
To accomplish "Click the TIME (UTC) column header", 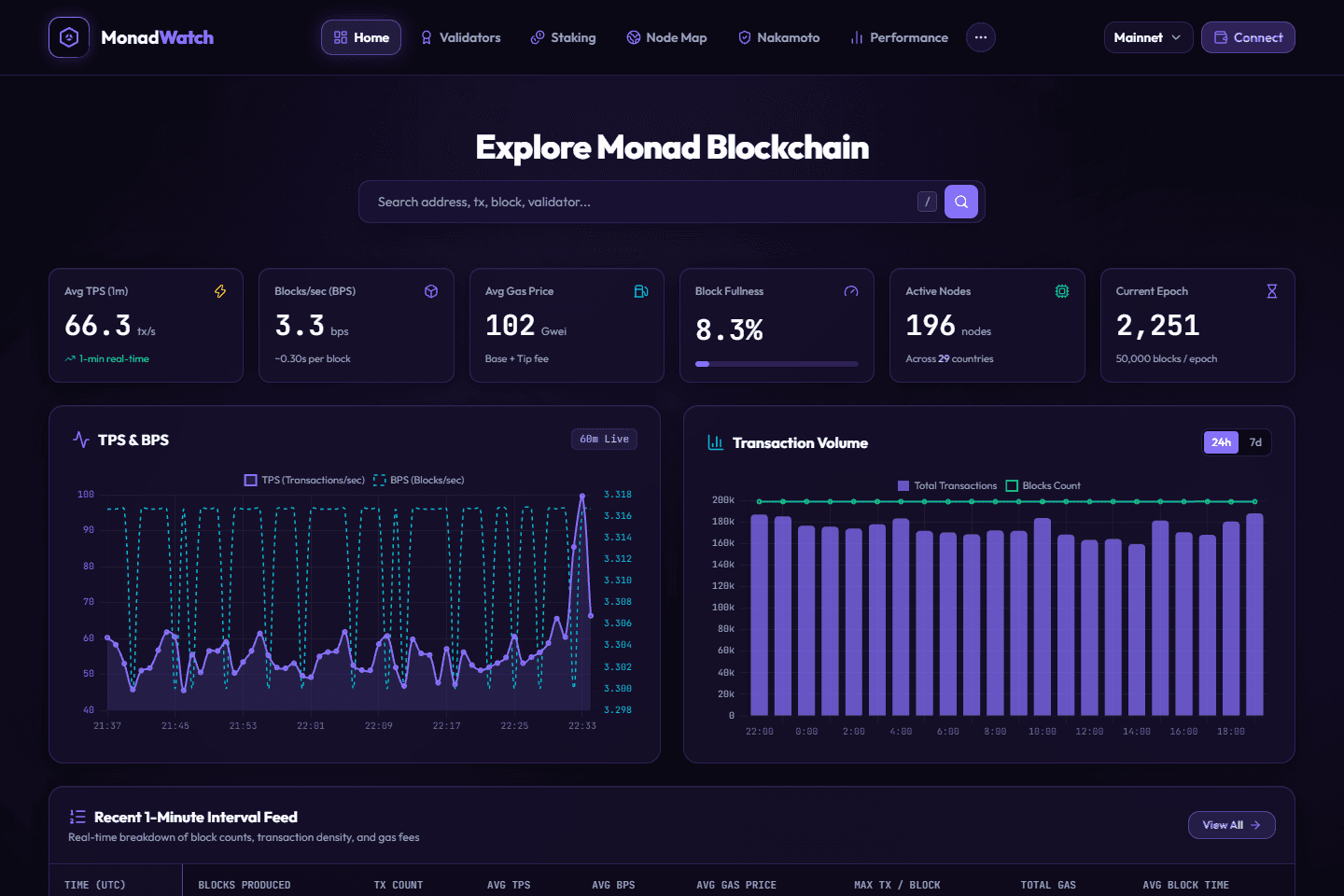I will [x=95, y=885].
